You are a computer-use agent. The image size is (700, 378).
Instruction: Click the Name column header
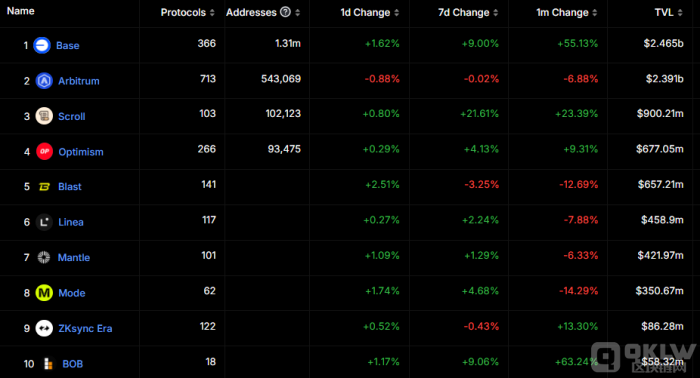tap(21, 11)
